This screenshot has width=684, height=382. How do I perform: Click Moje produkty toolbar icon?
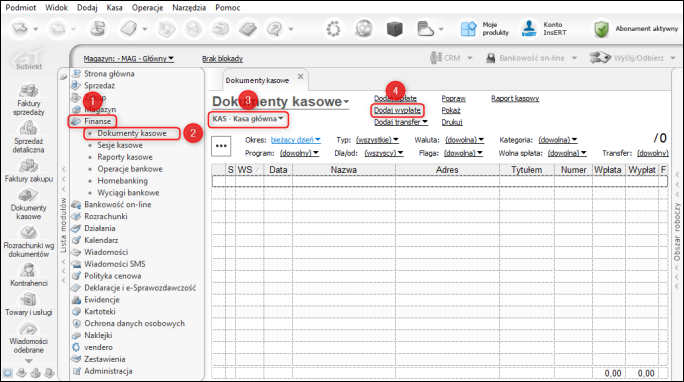pyautogui.click(x=469, y=29)
